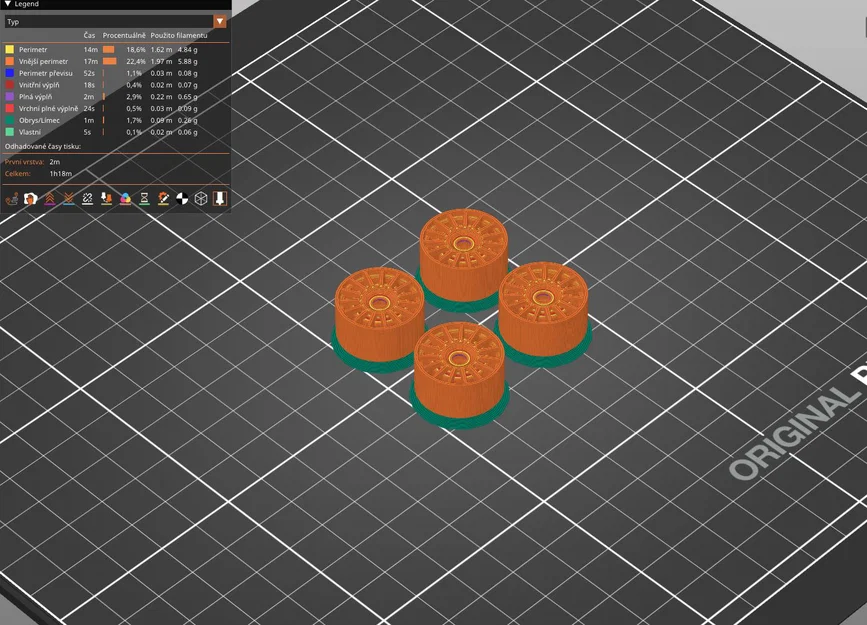
Task: Toggle the Color changes icon
Action: click(126, 198)
